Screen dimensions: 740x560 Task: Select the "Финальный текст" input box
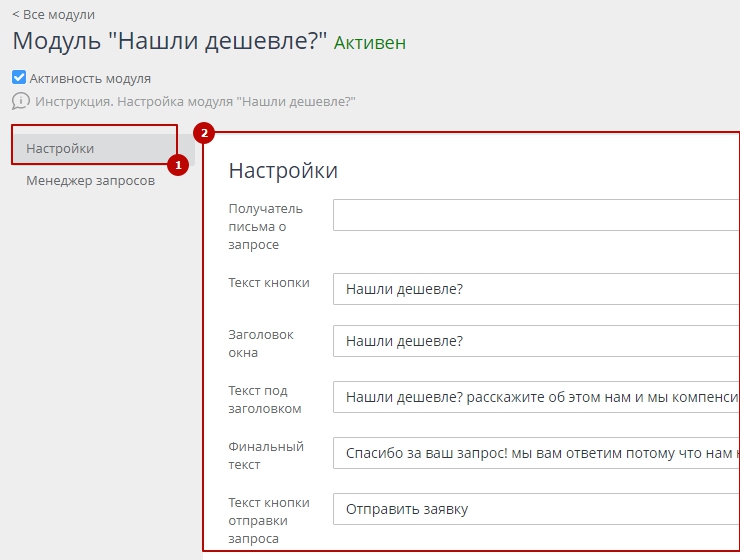pyautogui.click(x=536, y=453)
